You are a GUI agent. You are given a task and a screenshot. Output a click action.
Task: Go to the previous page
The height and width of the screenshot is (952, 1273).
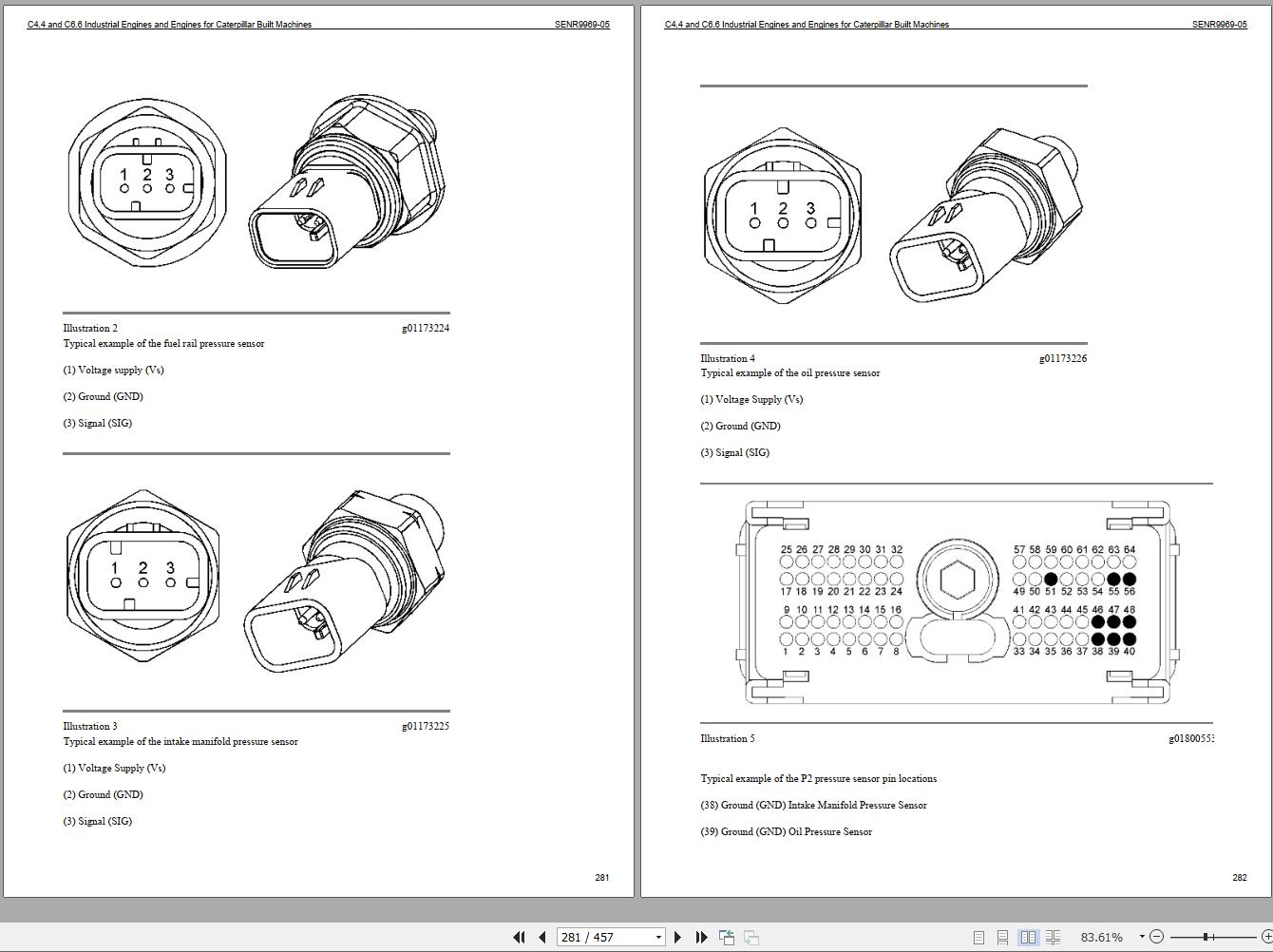point(540,937)
